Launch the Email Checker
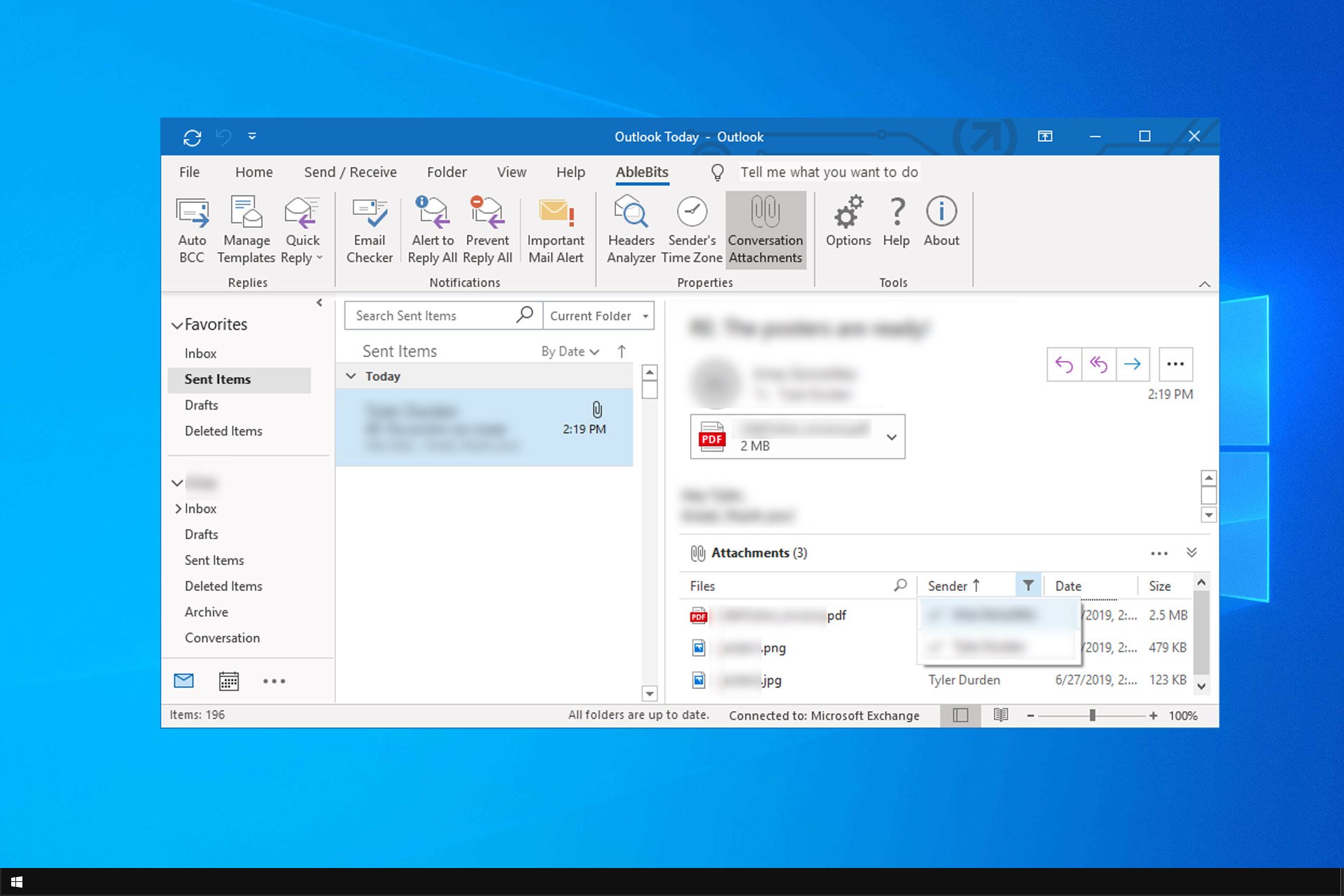1344x896 pixels. (370, 231)
